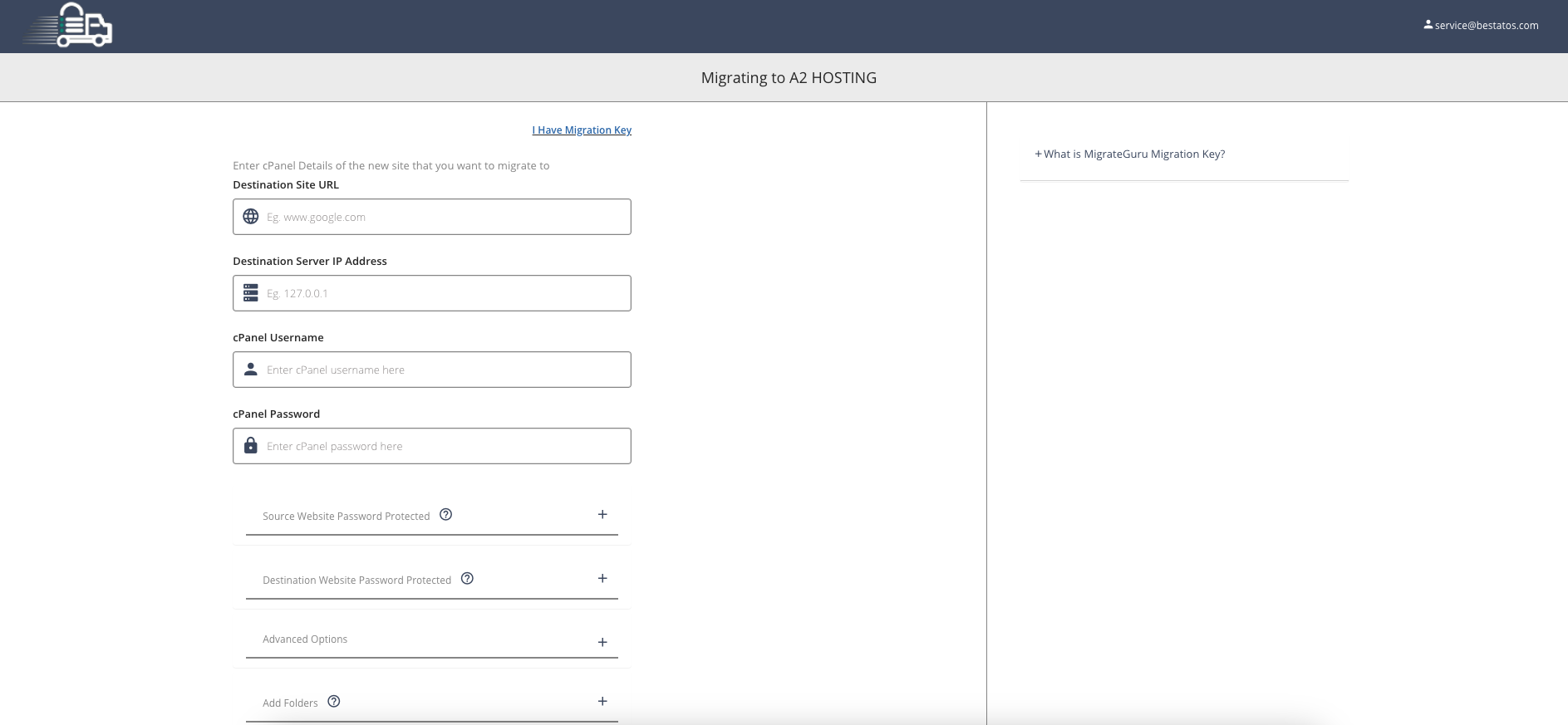The image size is (1568, 725).
Task: Click the 'Advanced Options' label text
Action: coord(305,639)
